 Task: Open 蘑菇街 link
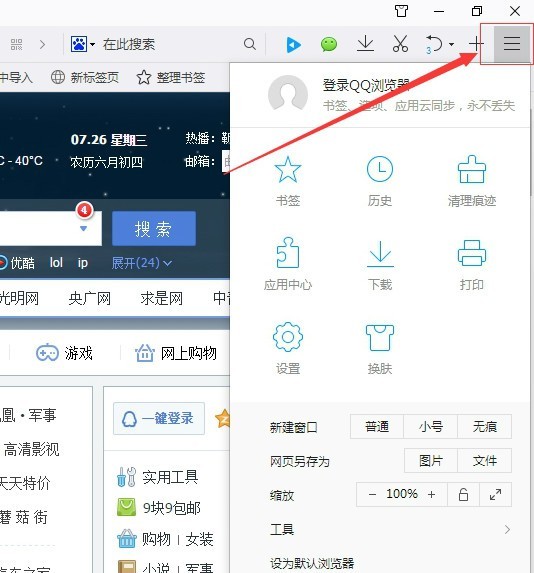tap(23, 517)
